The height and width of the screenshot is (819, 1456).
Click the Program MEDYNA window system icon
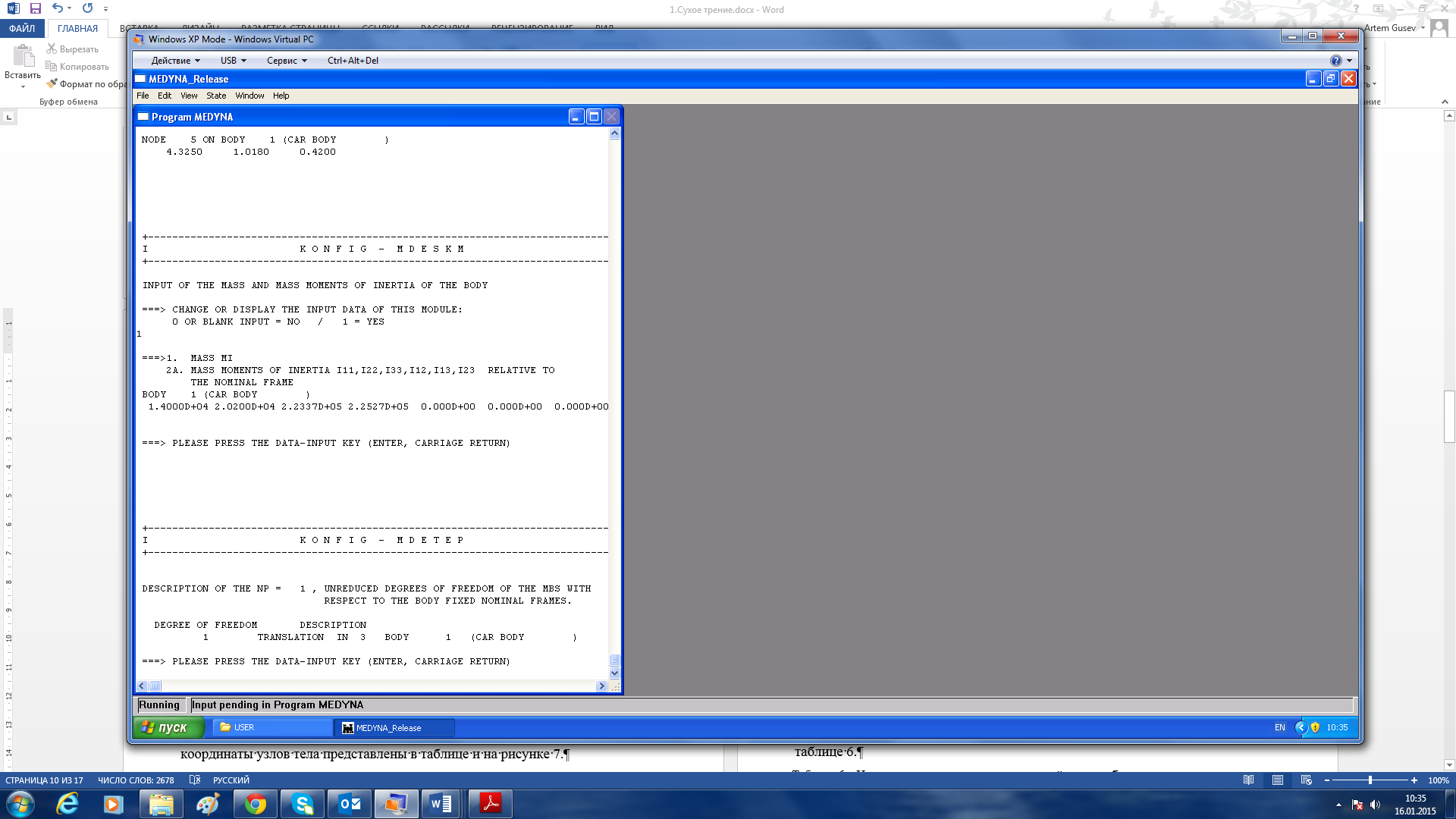click(x=143, y=117)
